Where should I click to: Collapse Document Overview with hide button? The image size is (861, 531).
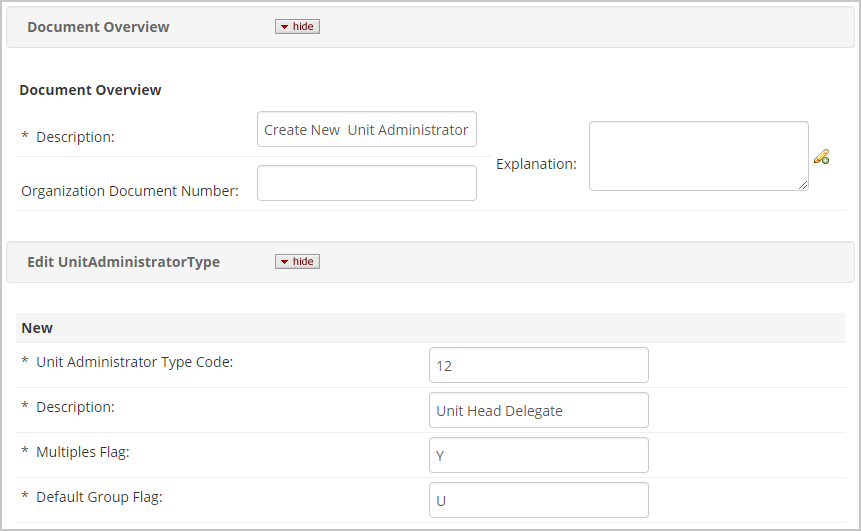(x=297, y=26)
